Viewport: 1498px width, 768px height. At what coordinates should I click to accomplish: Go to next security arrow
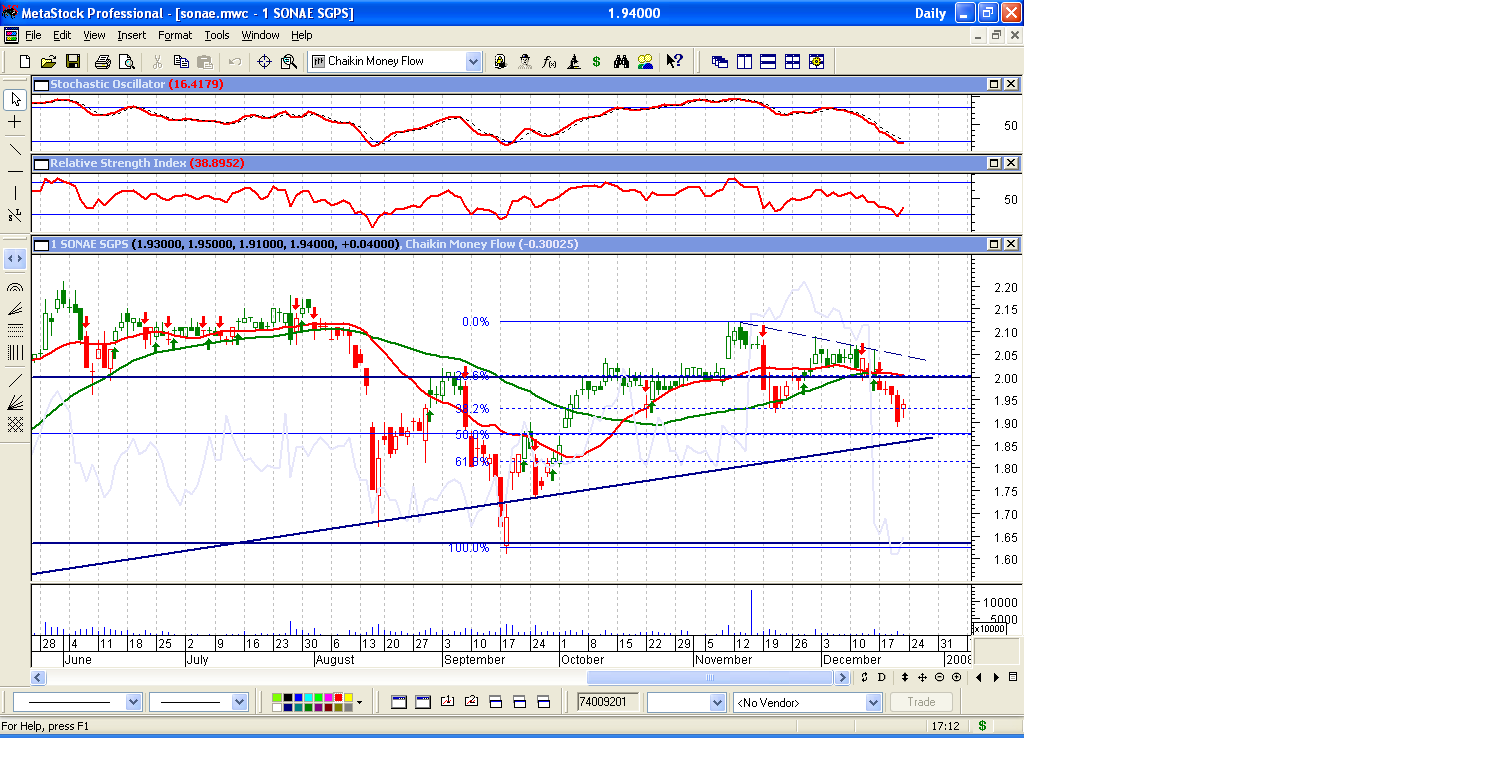pos(996,678)
